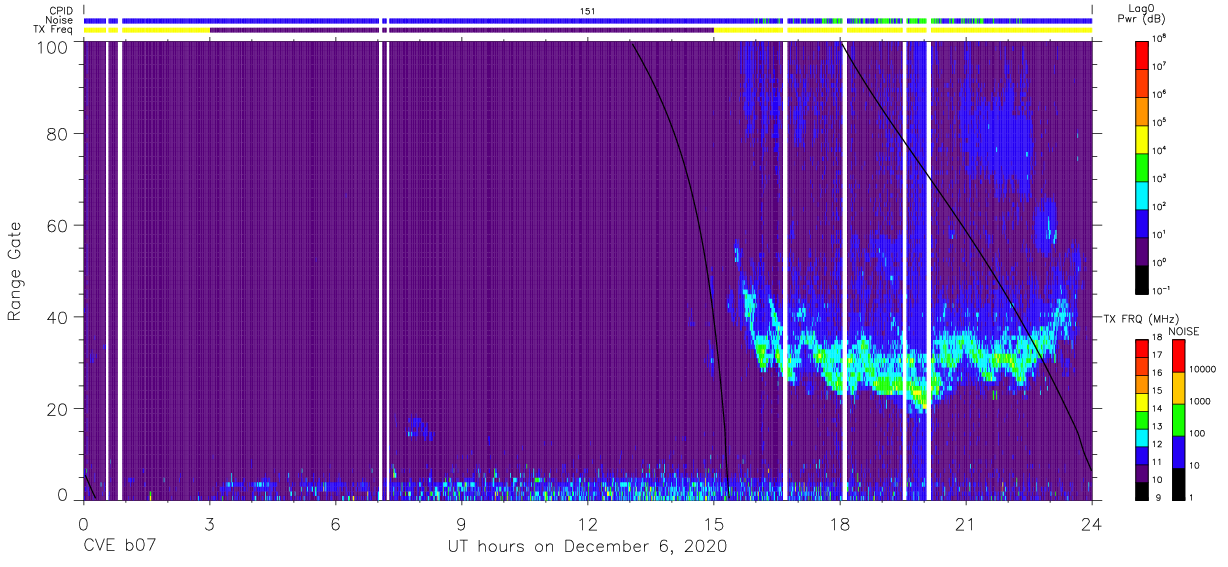This screenshot has width=1228, height=567.
Task: Click the 'CVE b07' radar beam label
Action: pyautogui.click(x=120, y=545)
